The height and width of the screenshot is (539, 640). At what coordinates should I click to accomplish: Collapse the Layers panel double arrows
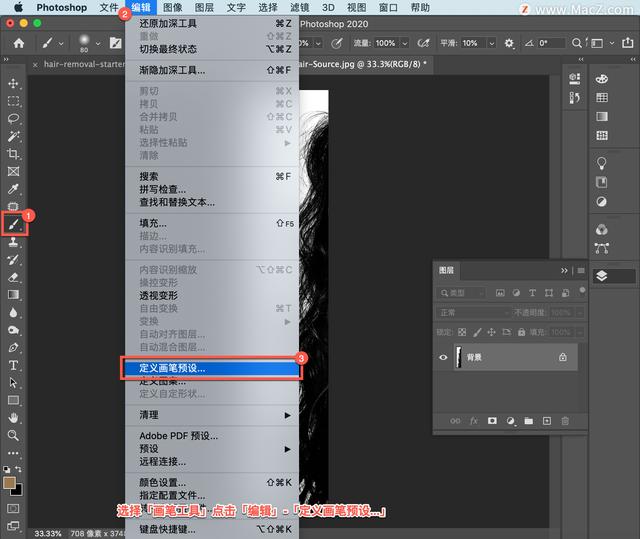coord(564,271)
